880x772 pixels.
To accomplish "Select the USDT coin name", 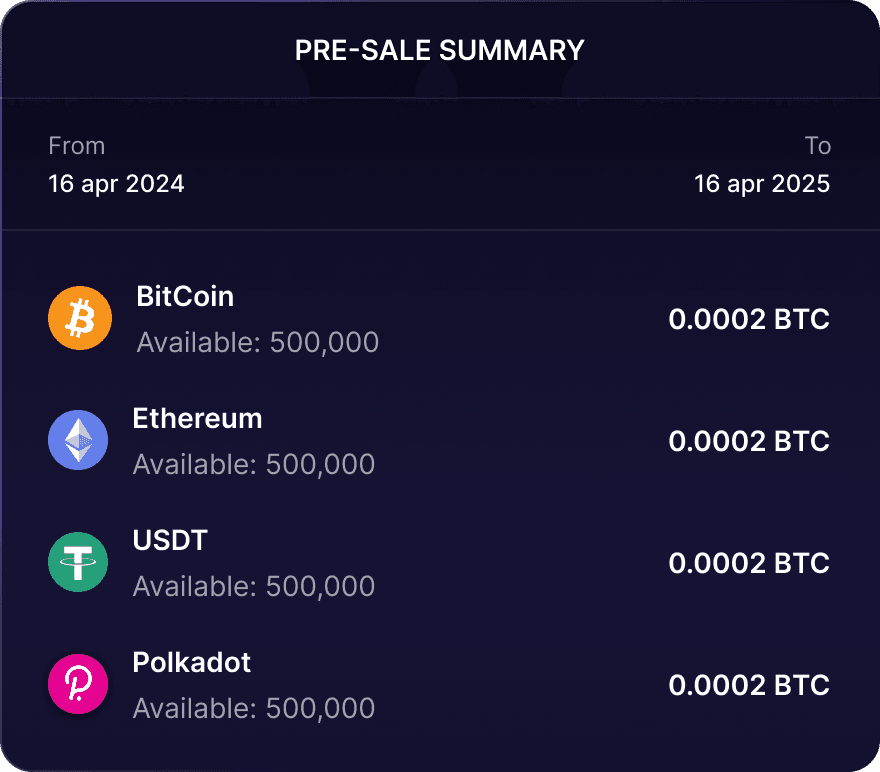I will pos(170,540).
